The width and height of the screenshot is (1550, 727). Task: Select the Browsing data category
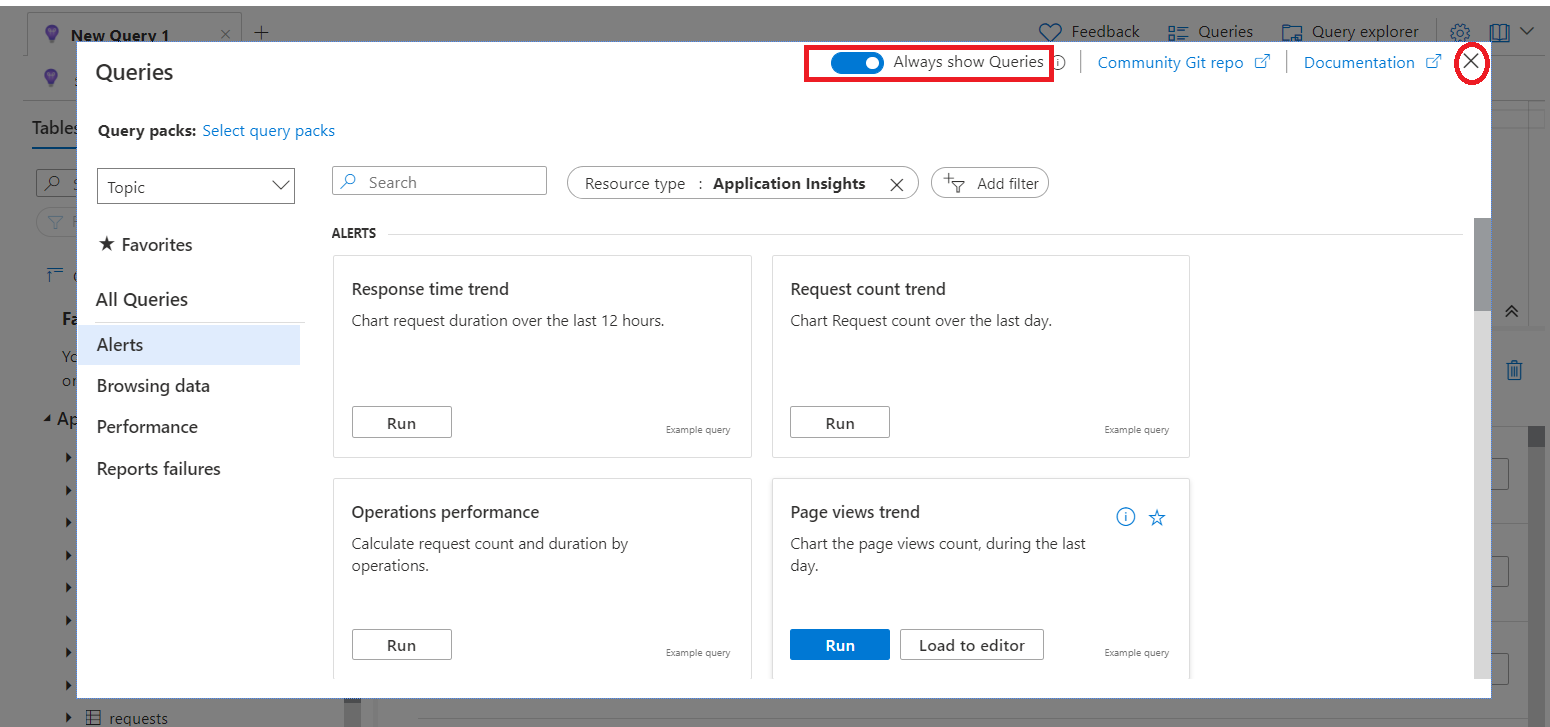pyautogui.click(x=153, y=386)
